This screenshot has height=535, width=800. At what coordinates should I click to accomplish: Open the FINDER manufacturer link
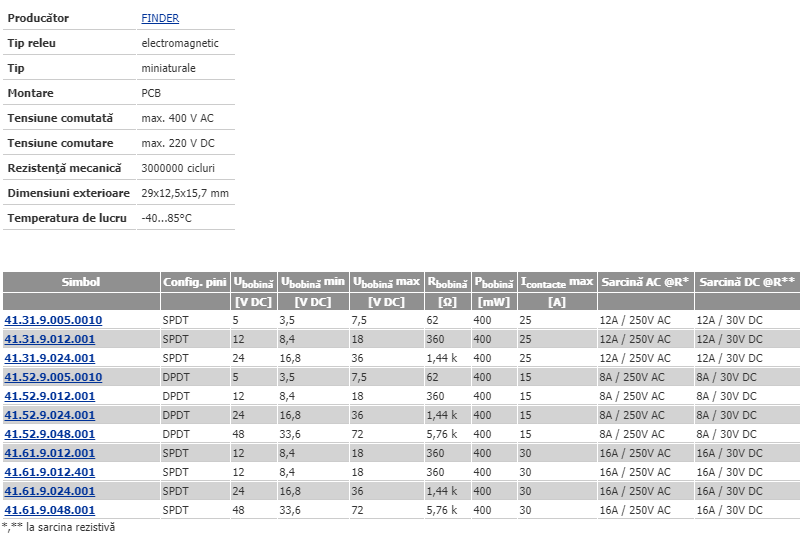[x=160, y=18]
